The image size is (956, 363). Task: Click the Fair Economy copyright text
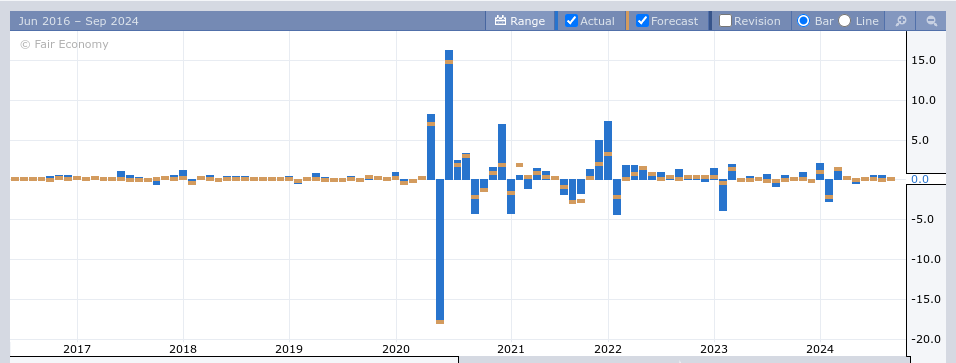point(64,44)
